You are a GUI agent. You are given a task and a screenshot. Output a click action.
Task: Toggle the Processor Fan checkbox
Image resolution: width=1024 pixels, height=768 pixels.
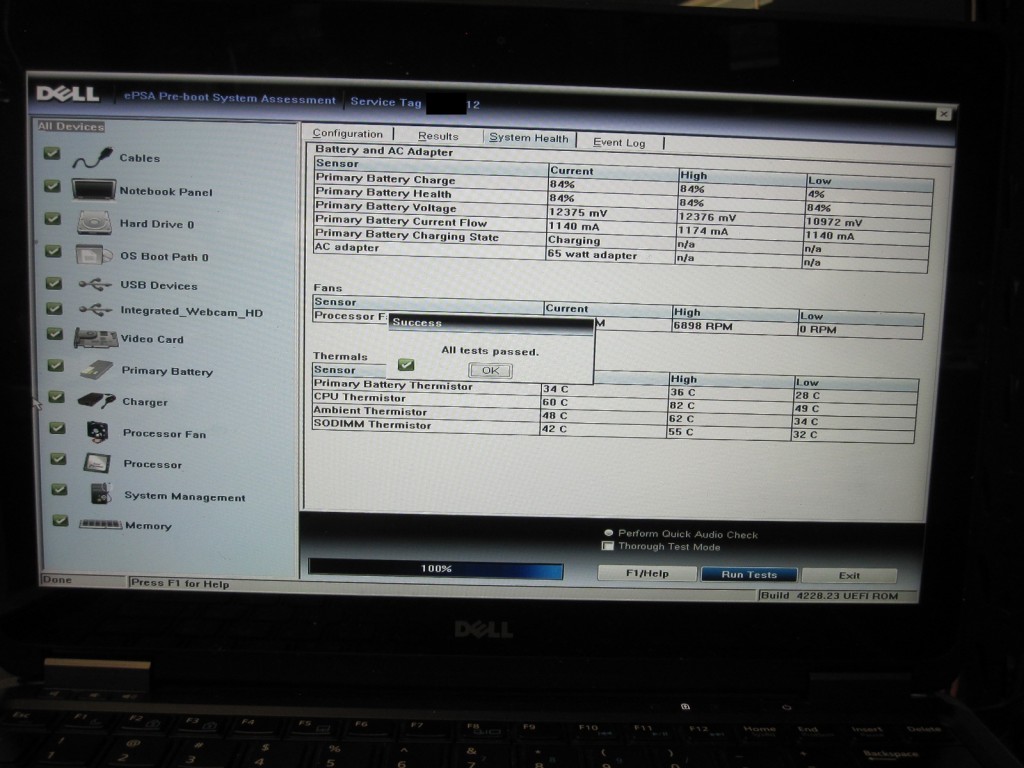57,428
